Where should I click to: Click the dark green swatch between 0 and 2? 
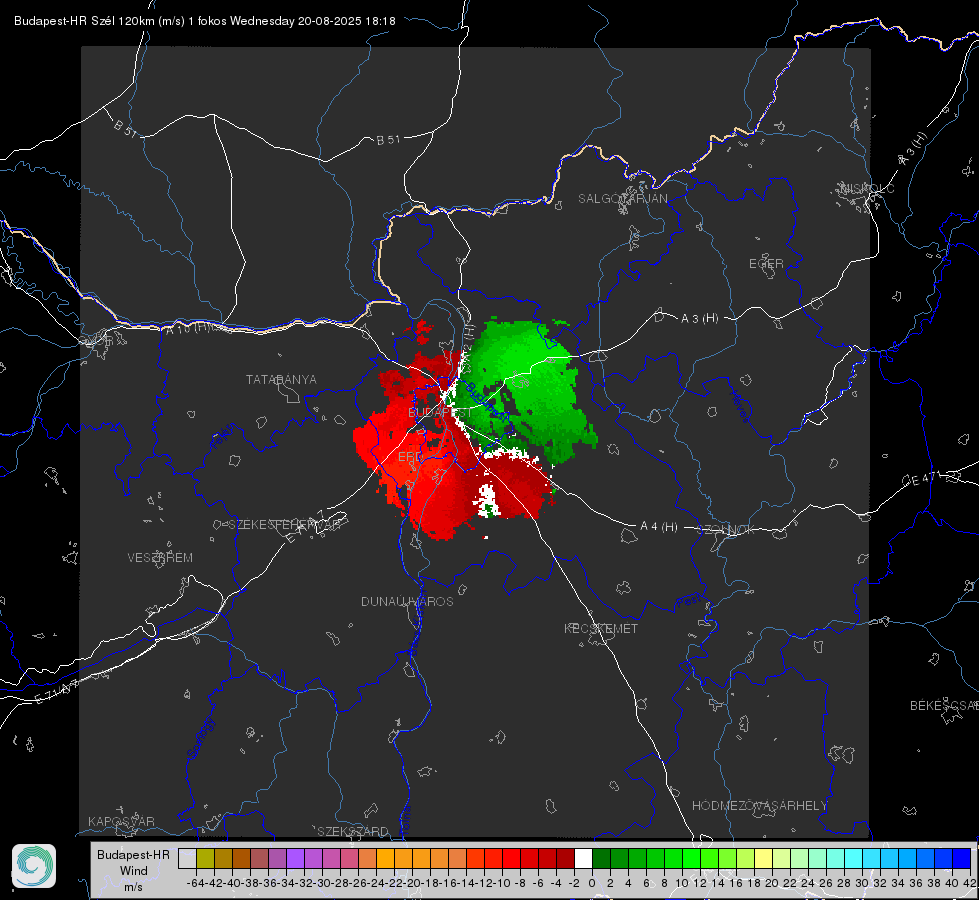point(601,858)
